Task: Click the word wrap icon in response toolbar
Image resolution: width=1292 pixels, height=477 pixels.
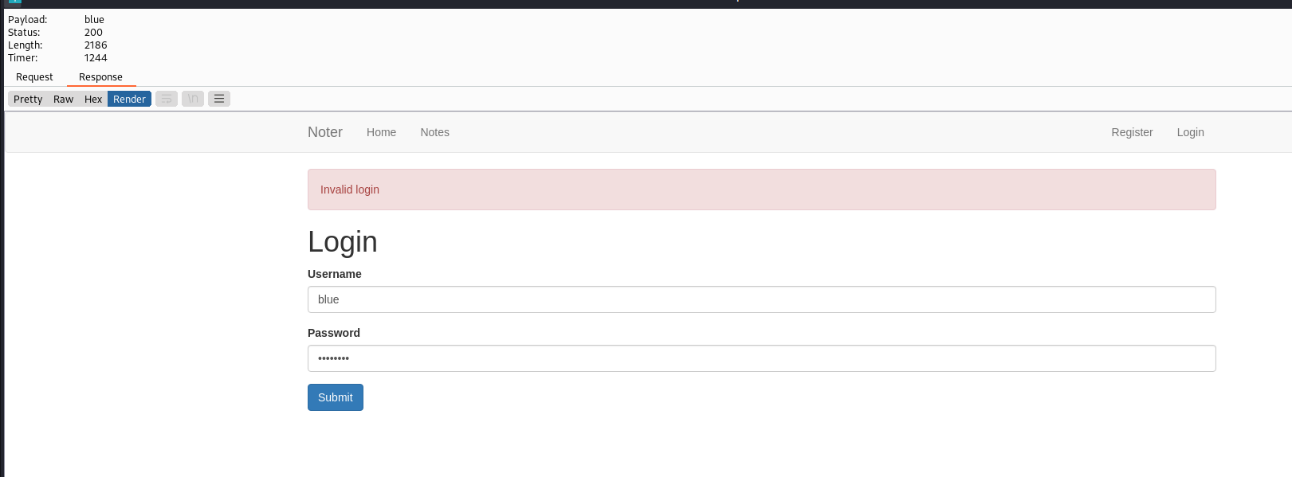Action: [x=167, y=99]
